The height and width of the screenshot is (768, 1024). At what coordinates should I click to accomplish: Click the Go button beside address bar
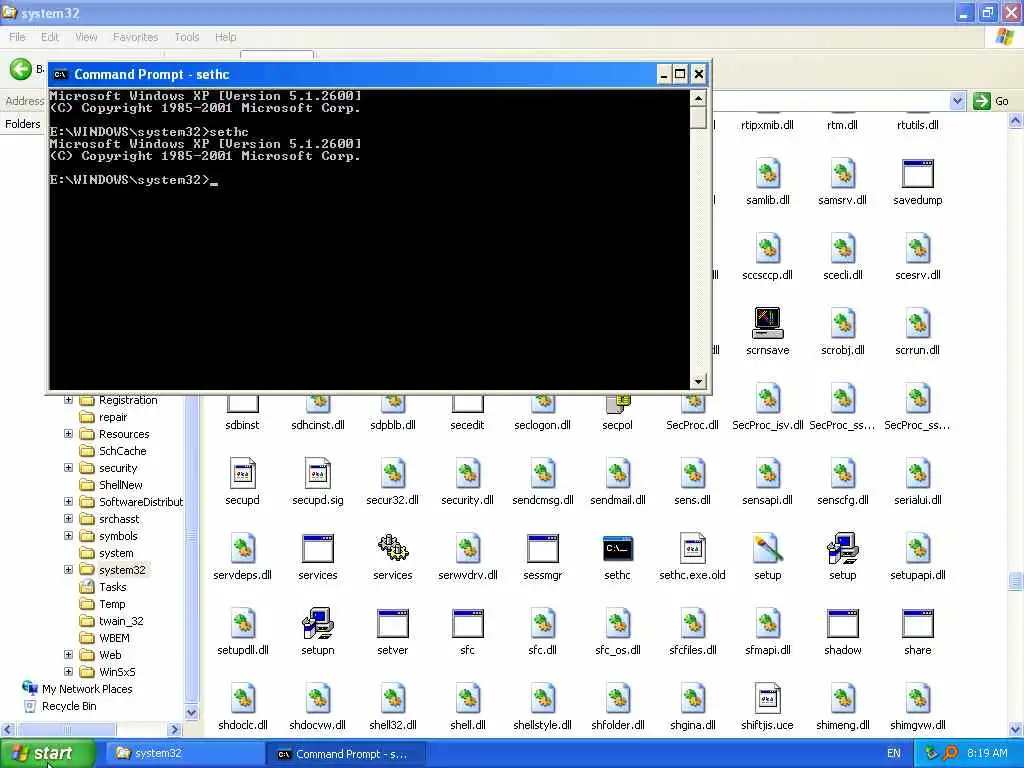(991, 101)
